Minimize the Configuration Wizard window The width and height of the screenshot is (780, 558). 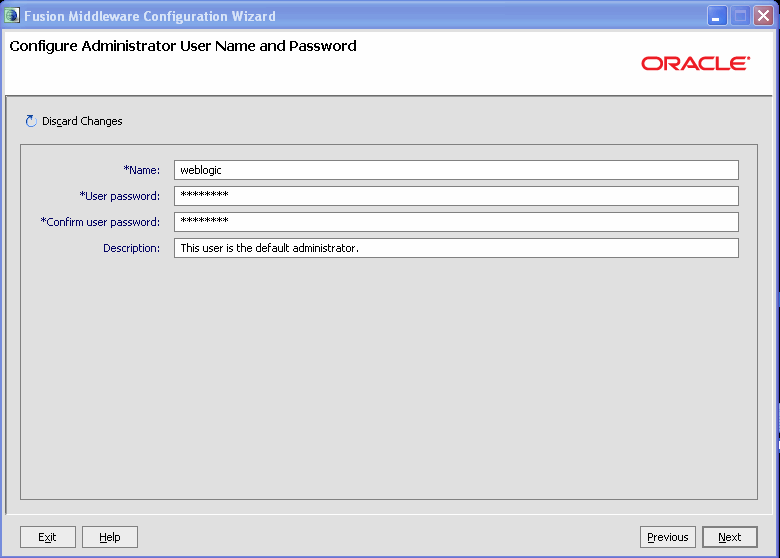(717, 16)
